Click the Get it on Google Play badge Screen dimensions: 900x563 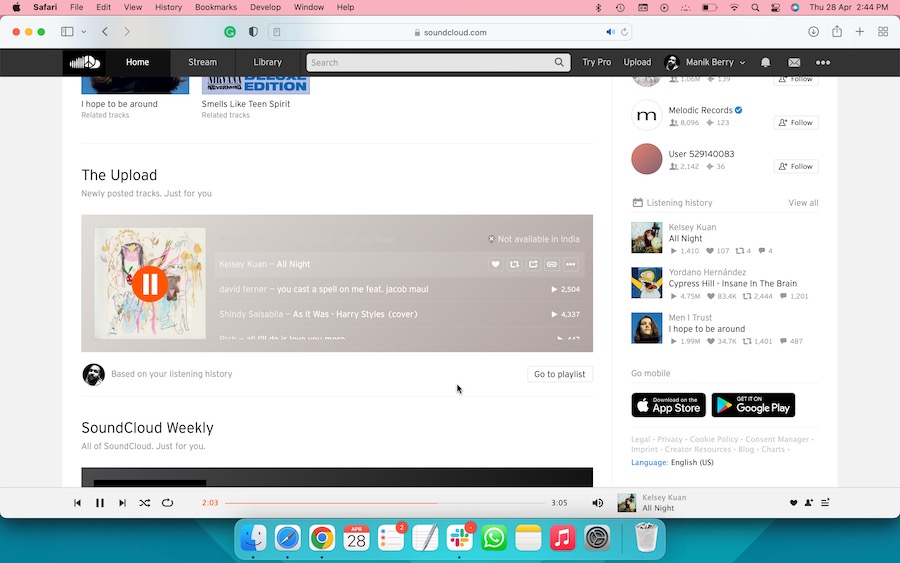[753, 405]
